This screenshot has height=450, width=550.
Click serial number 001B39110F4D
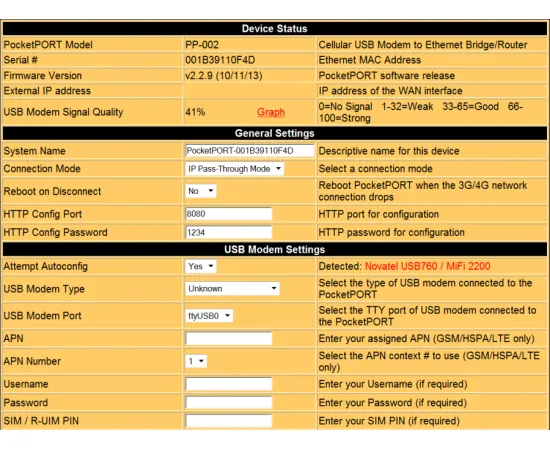pos(220,60)
